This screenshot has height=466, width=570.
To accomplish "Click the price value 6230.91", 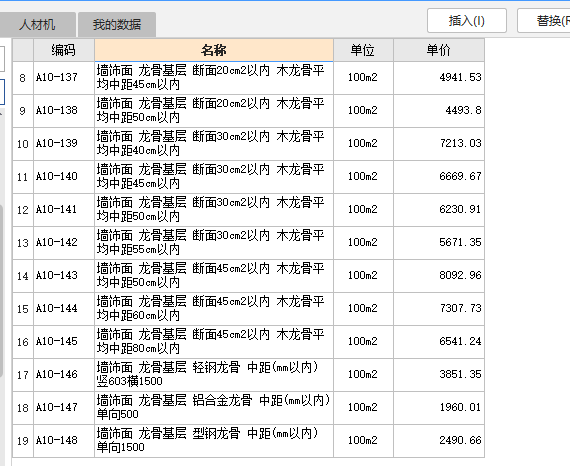I will click(x=460, y=209).
